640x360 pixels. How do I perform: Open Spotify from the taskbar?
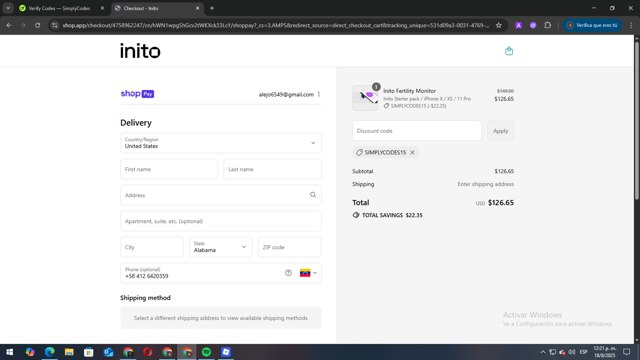coord(207,352)
